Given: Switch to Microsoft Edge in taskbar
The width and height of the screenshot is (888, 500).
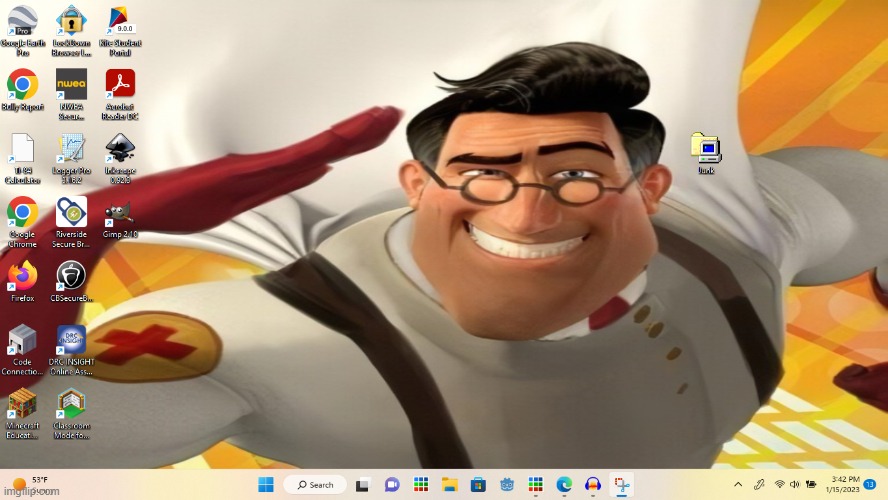Looking at the screenshot, I should [x=564, y=485].
